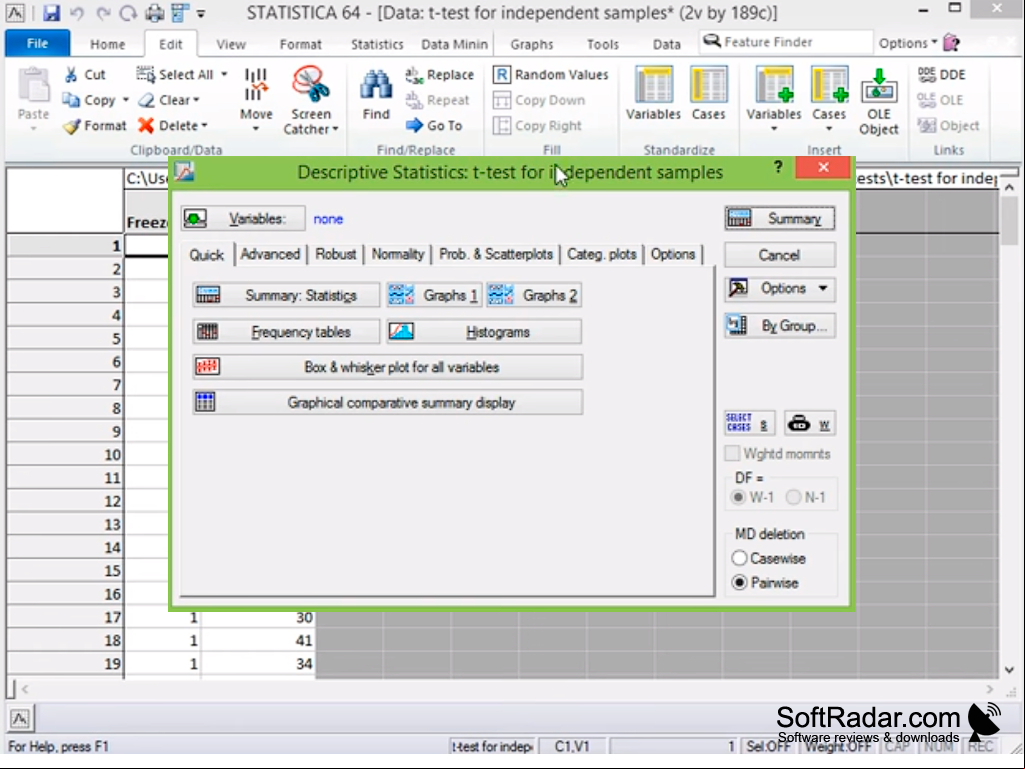The width and height of the screenshot is (1025, 769).
Task: Click the Summary: Statistics button
Action: (x=286, y=295)
